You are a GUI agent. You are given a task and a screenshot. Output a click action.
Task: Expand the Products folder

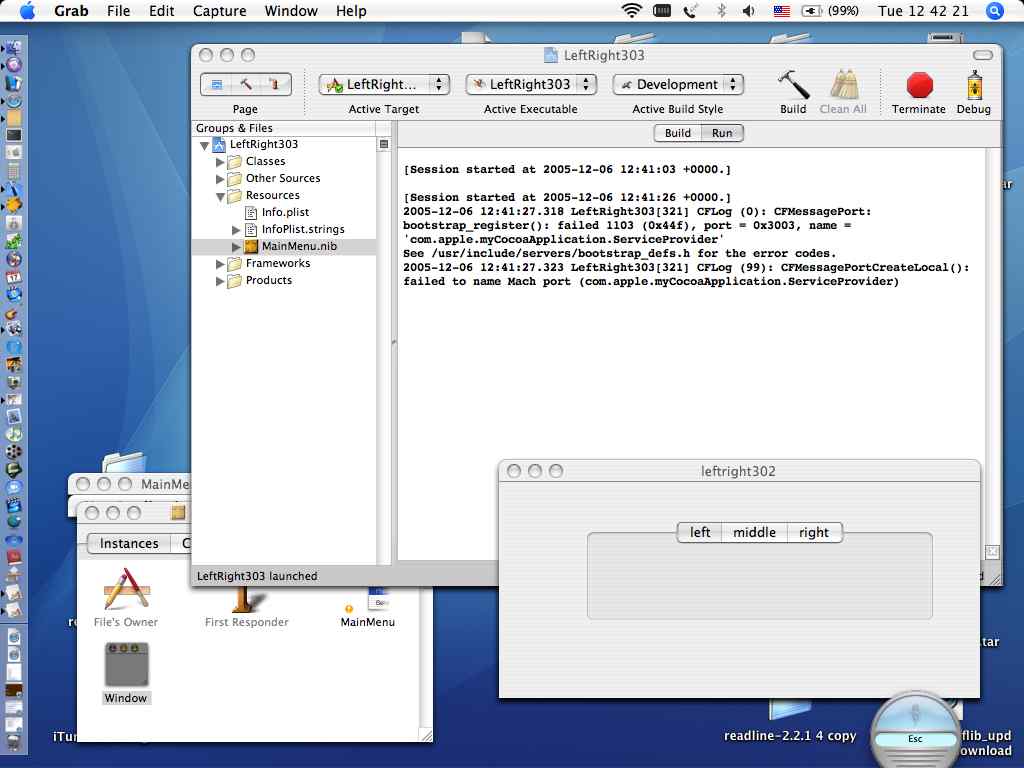(220, 281)
